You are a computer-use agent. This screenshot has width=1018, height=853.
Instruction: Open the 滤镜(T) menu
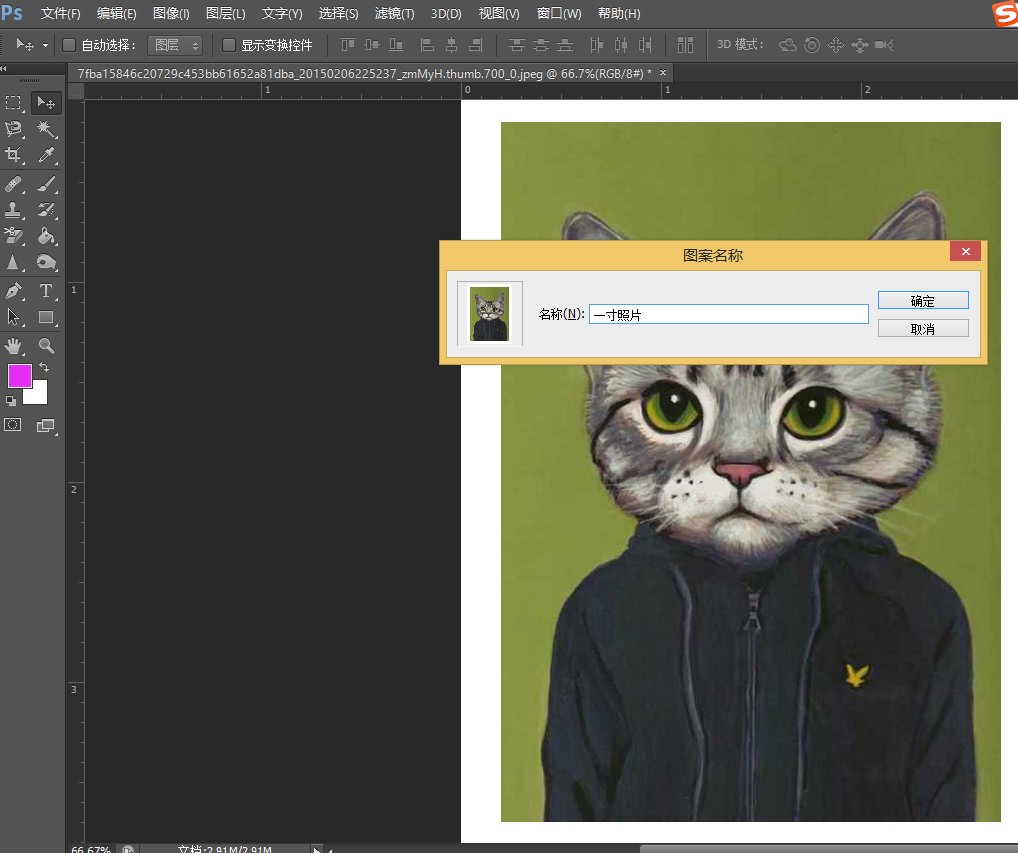(x=394, y=14)
